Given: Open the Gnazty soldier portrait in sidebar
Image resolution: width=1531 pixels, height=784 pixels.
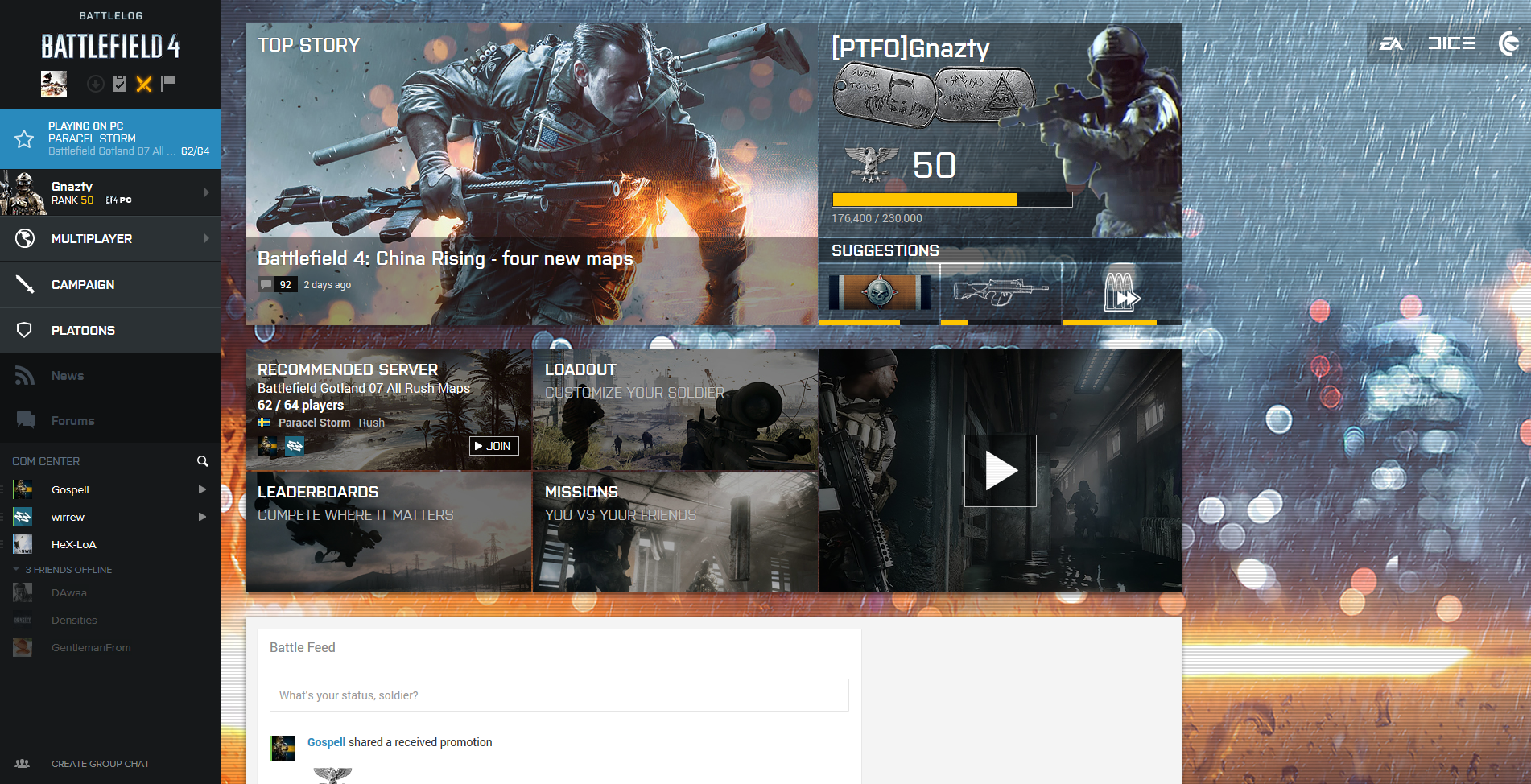Looking at the screenshot, I should (x=23, y=193).
